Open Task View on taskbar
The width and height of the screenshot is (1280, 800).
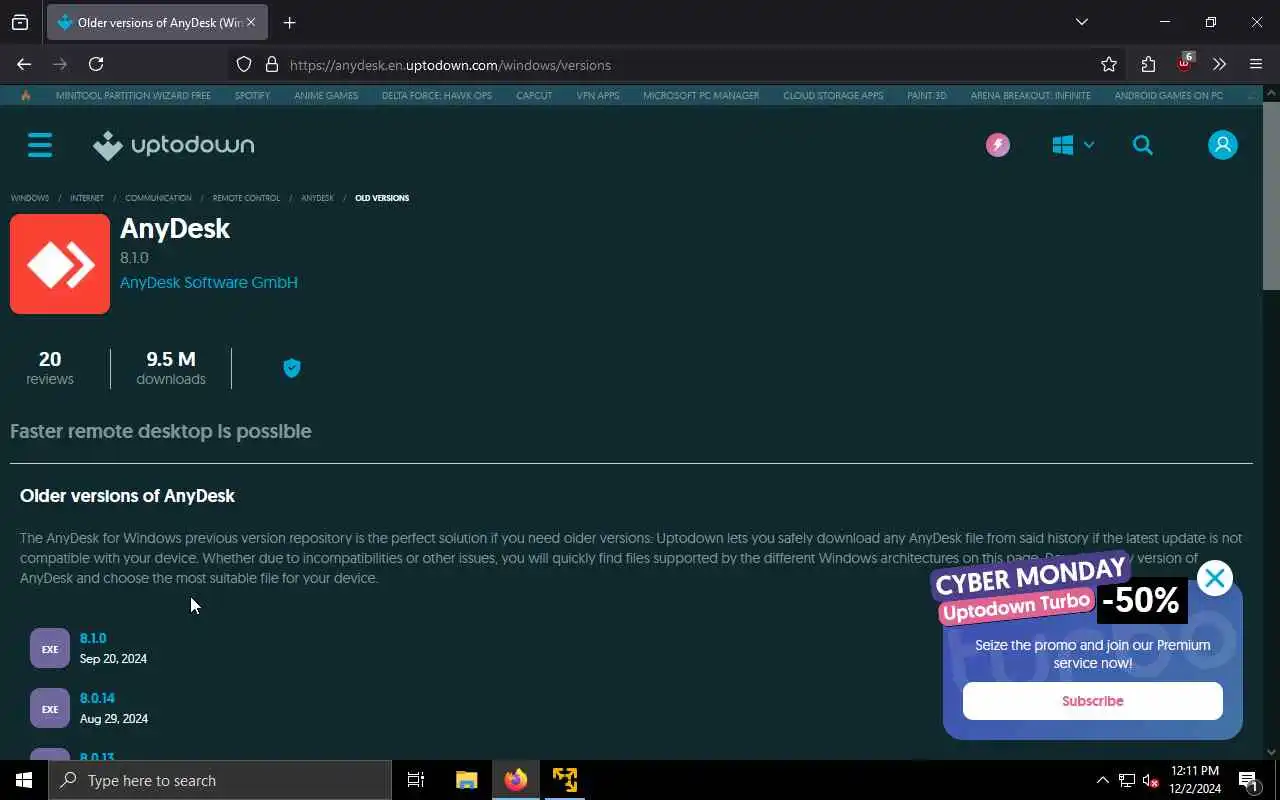click(416, 780)
